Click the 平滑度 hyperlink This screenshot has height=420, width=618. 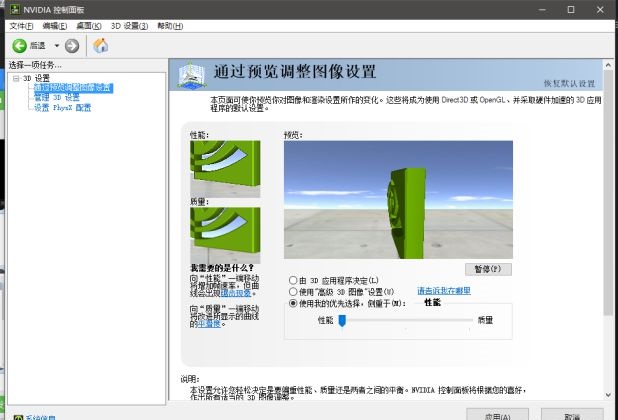209,324
